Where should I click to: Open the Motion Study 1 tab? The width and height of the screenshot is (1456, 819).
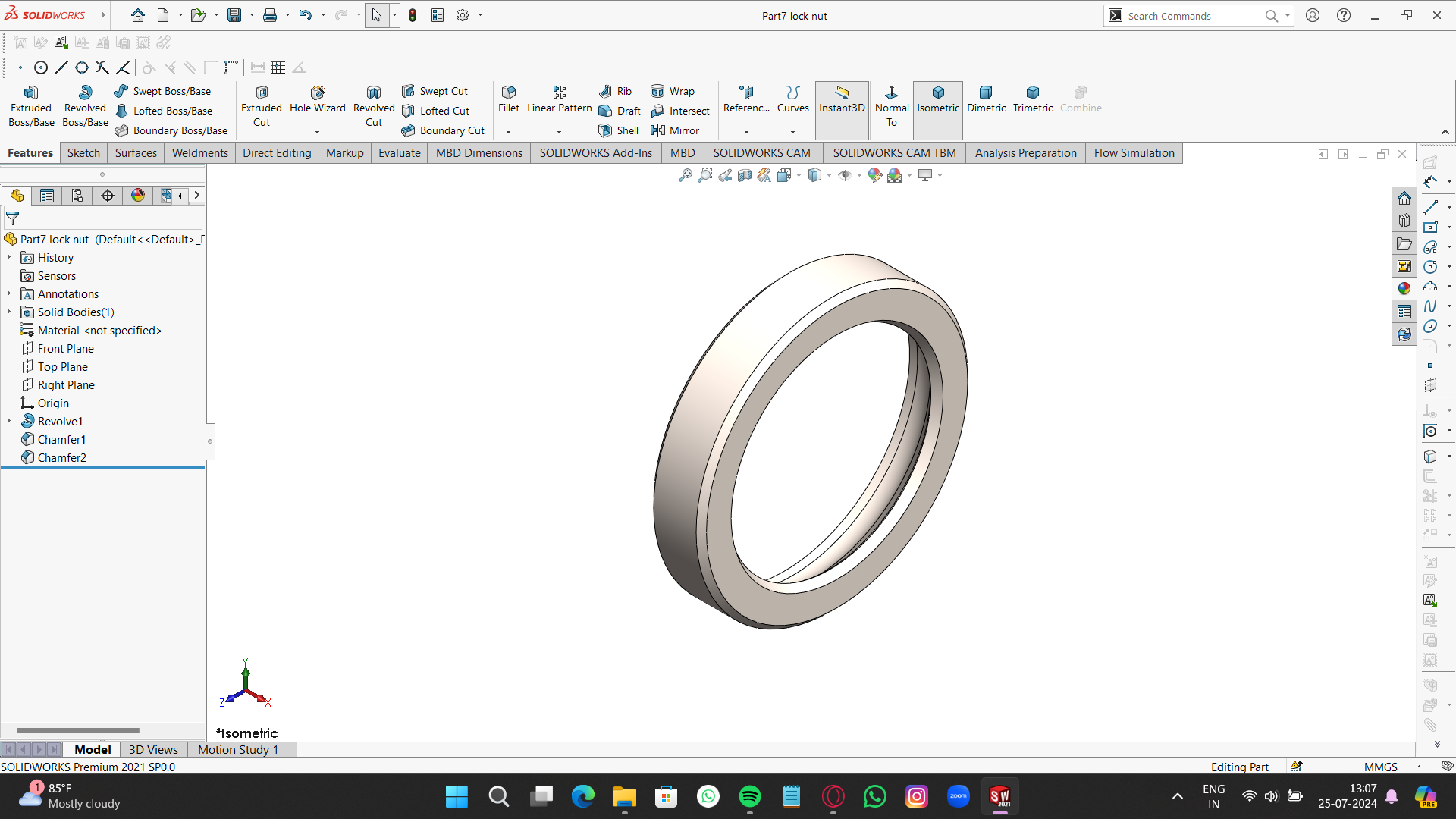coord(238,749)
